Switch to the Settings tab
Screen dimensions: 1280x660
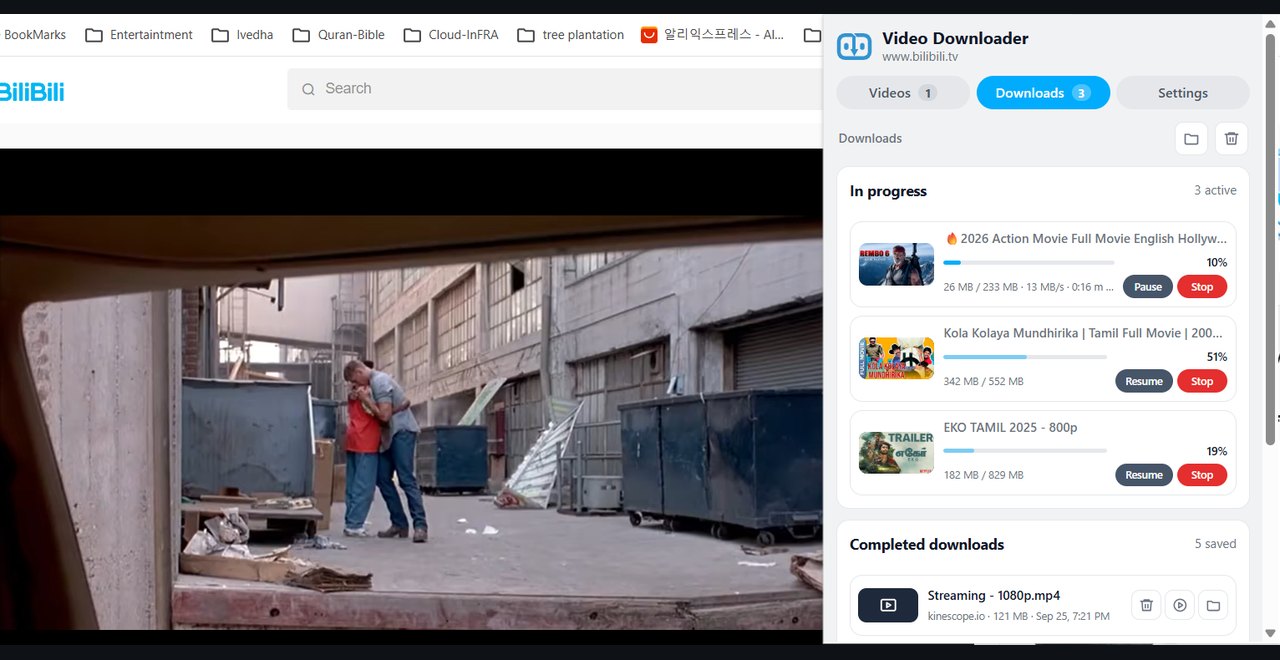click(1183, 93)
